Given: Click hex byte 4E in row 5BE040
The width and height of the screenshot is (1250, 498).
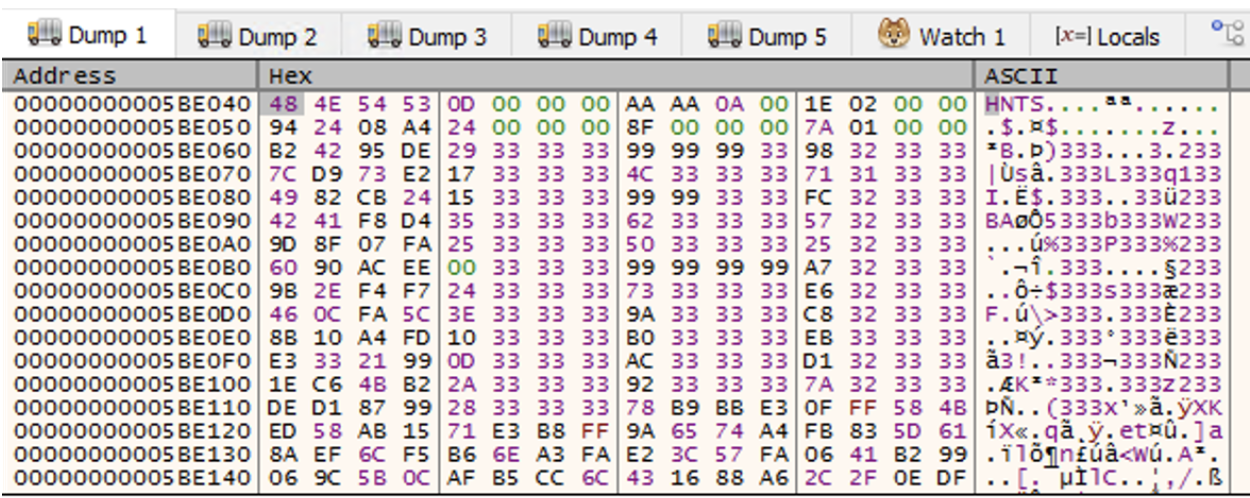Looking at the screenshot, I should [327, 104].
